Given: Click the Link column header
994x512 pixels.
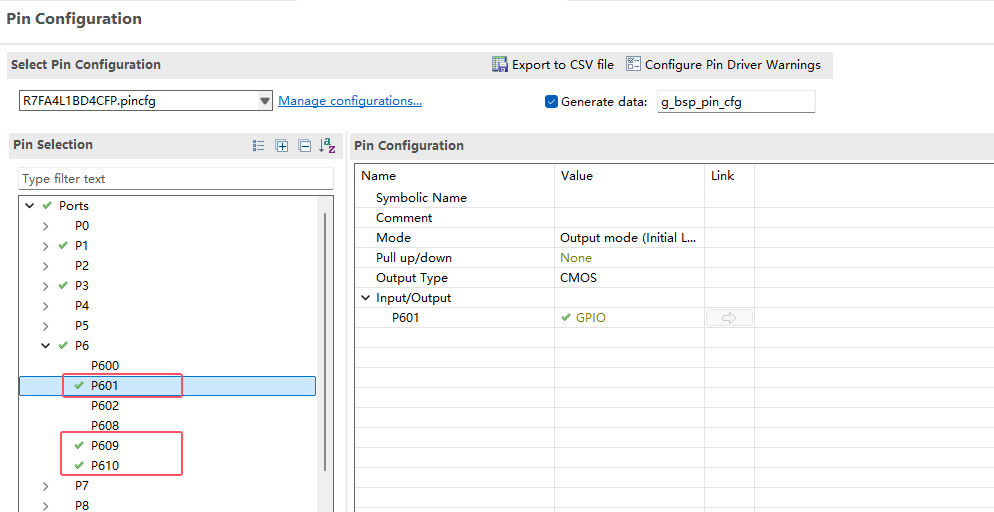Looking at the screenshot, I should [723, 176].
